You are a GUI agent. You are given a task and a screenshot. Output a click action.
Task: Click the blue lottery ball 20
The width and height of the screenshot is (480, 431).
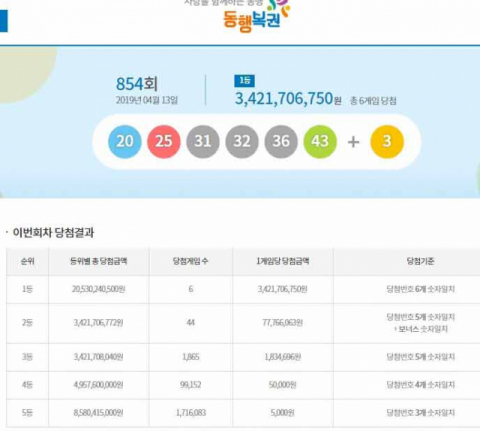[x=125, y=141]
